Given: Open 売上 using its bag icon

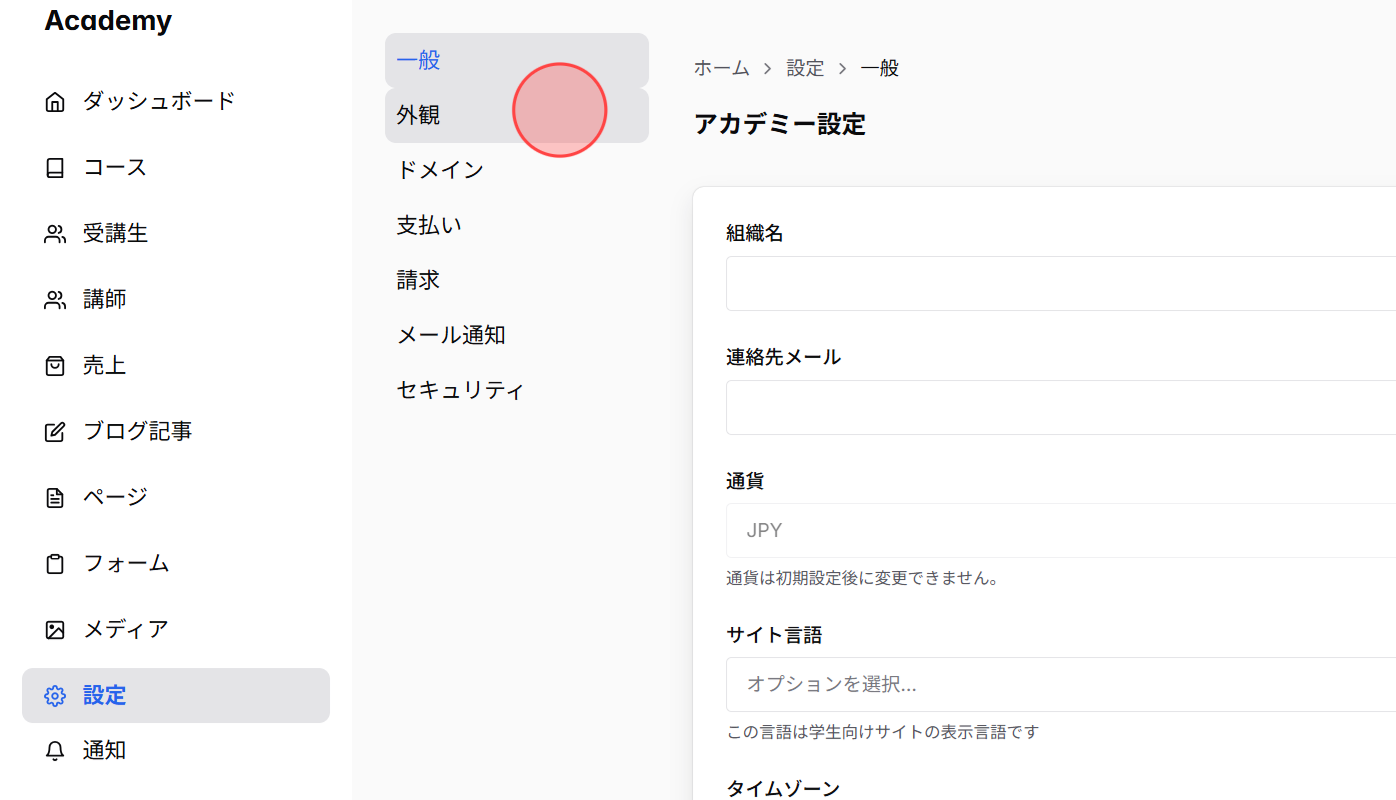Looking at the screenshot, I should tap(55, 365).
